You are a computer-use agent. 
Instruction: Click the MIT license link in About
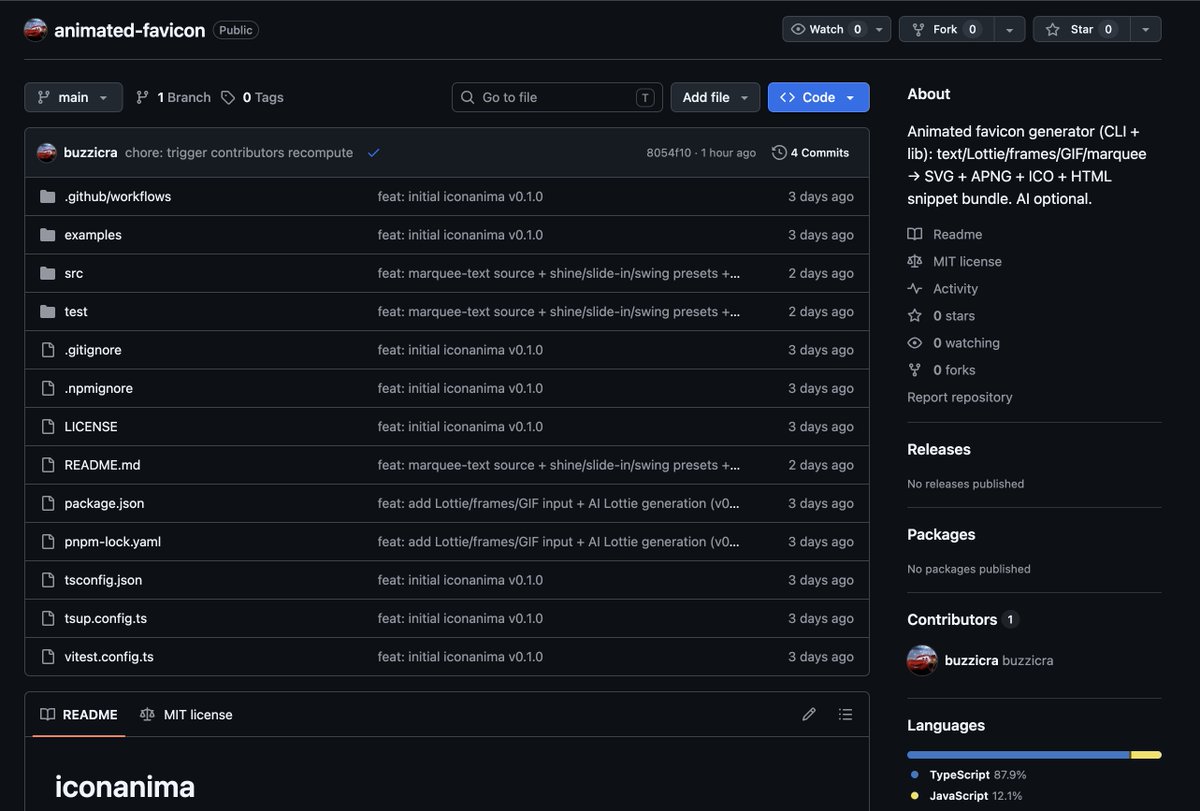[x=967, y=261]
